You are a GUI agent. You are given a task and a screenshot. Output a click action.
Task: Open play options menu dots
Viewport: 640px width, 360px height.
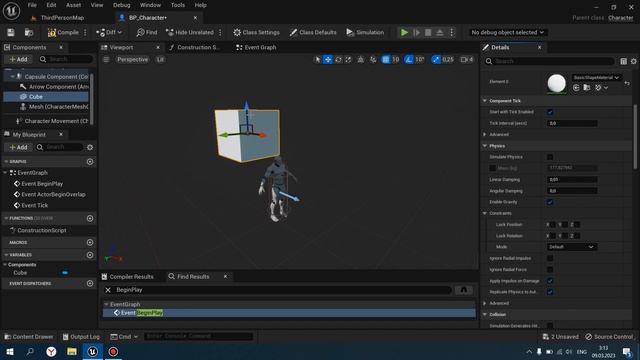(451, 32)
